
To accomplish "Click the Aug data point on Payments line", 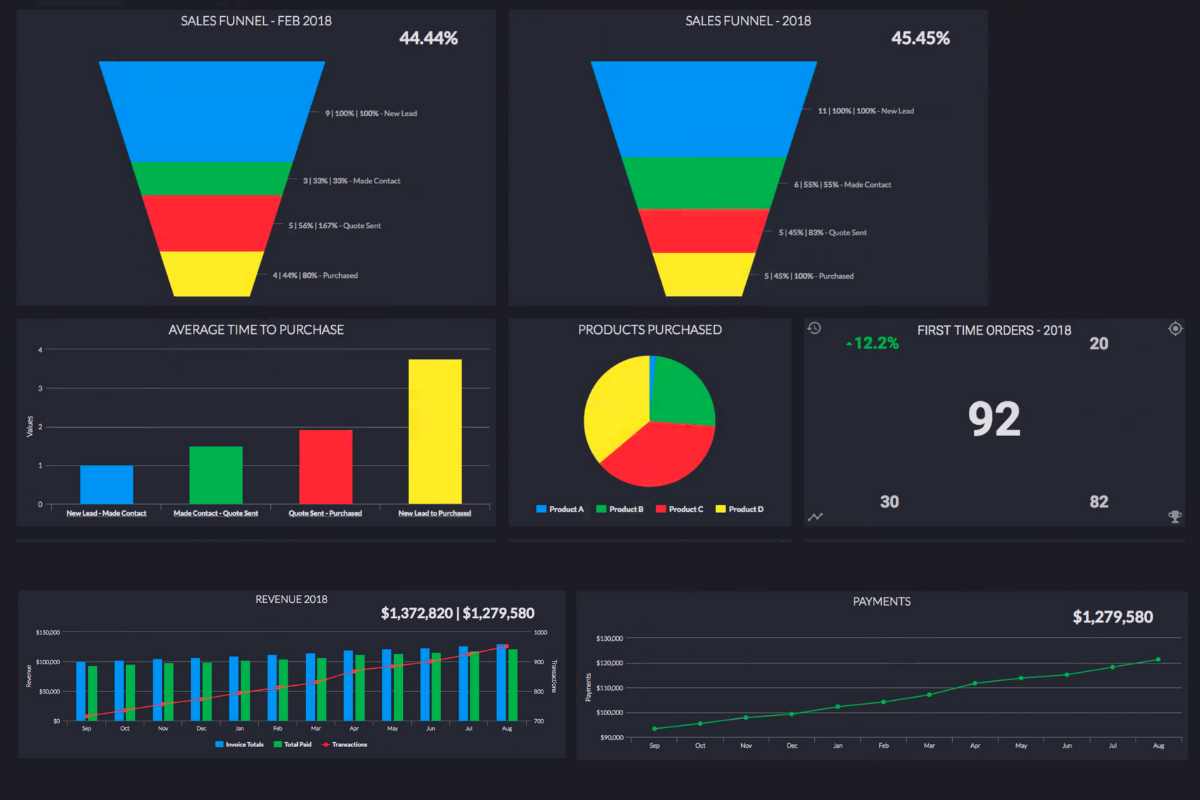I will click(1158, 659).
